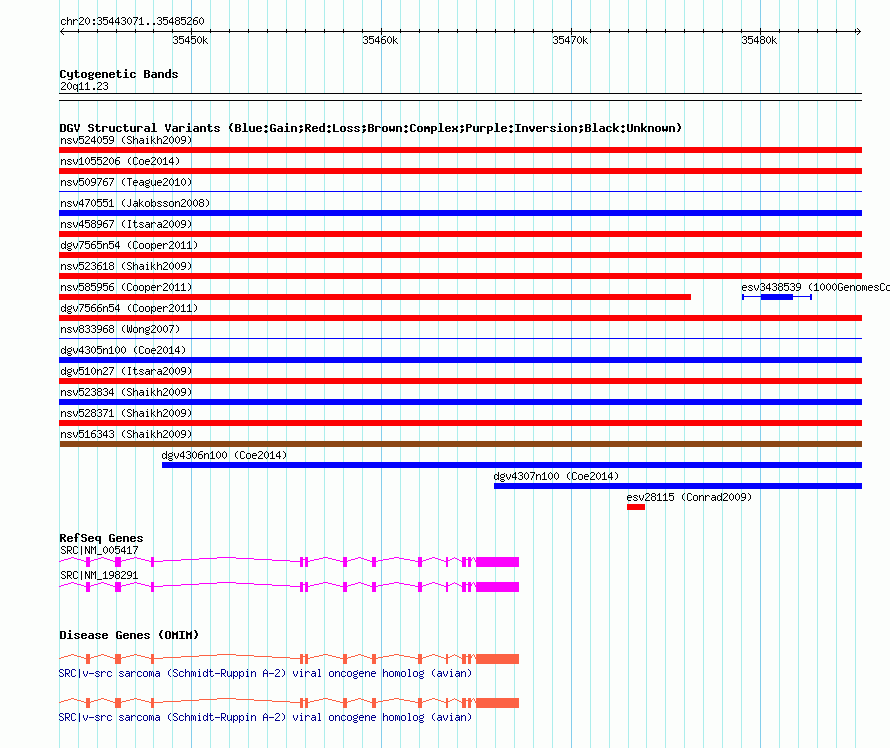Select the brown nsv516343 complex variant bar

click(x=460, y=444)
